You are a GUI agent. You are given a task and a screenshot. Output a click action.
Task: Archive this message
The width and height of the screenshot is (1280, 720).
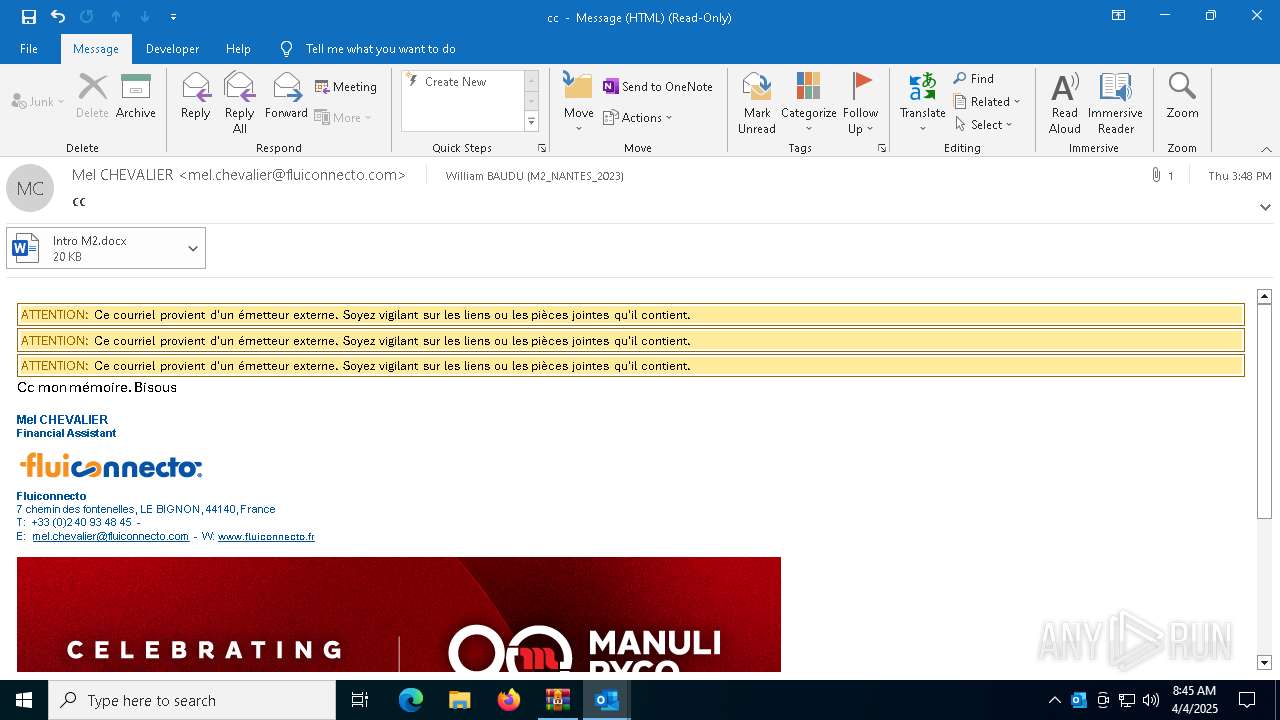point(136,97)
